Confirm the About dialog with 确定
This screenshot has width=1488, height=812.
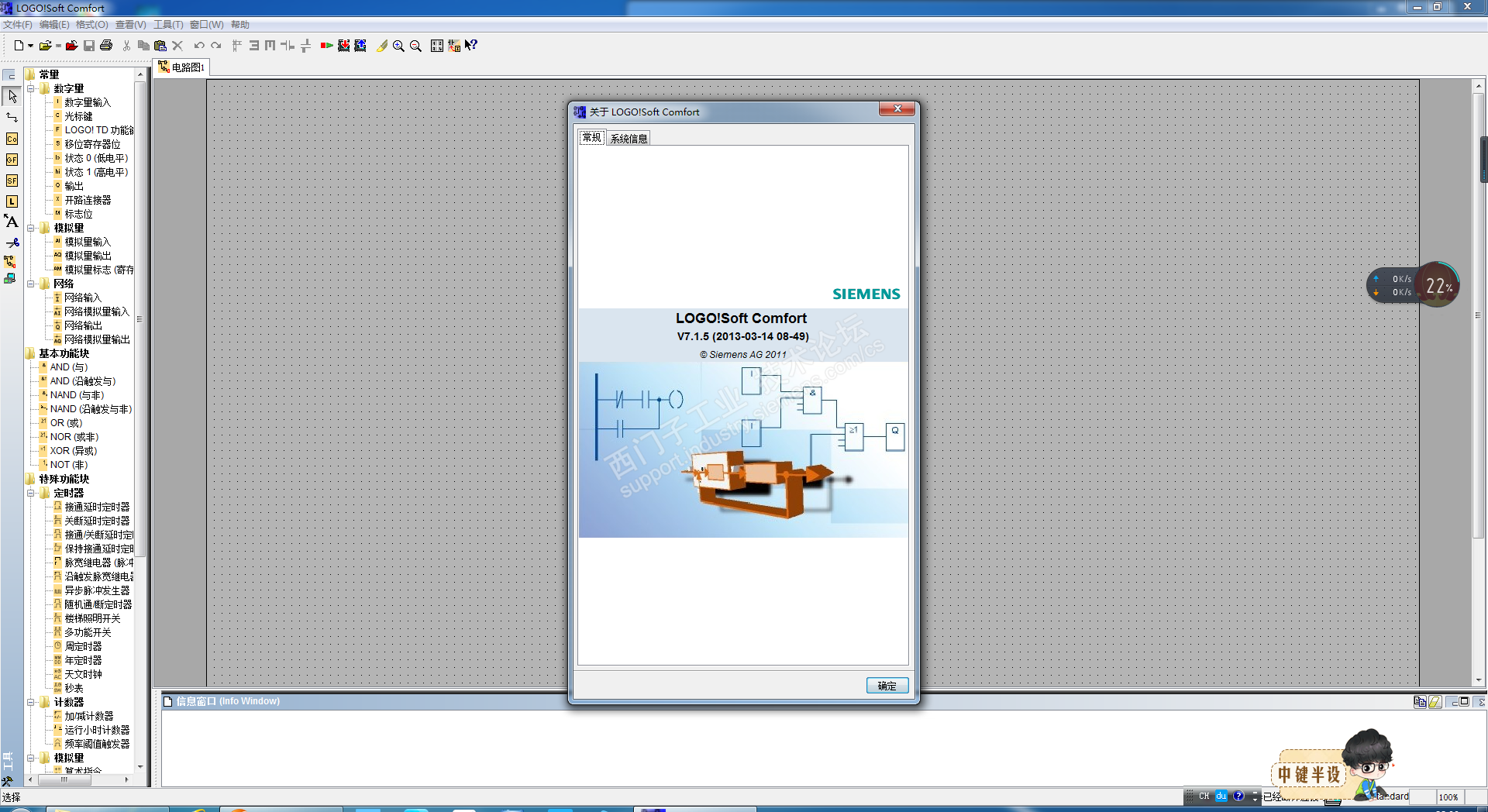(887, 686)
